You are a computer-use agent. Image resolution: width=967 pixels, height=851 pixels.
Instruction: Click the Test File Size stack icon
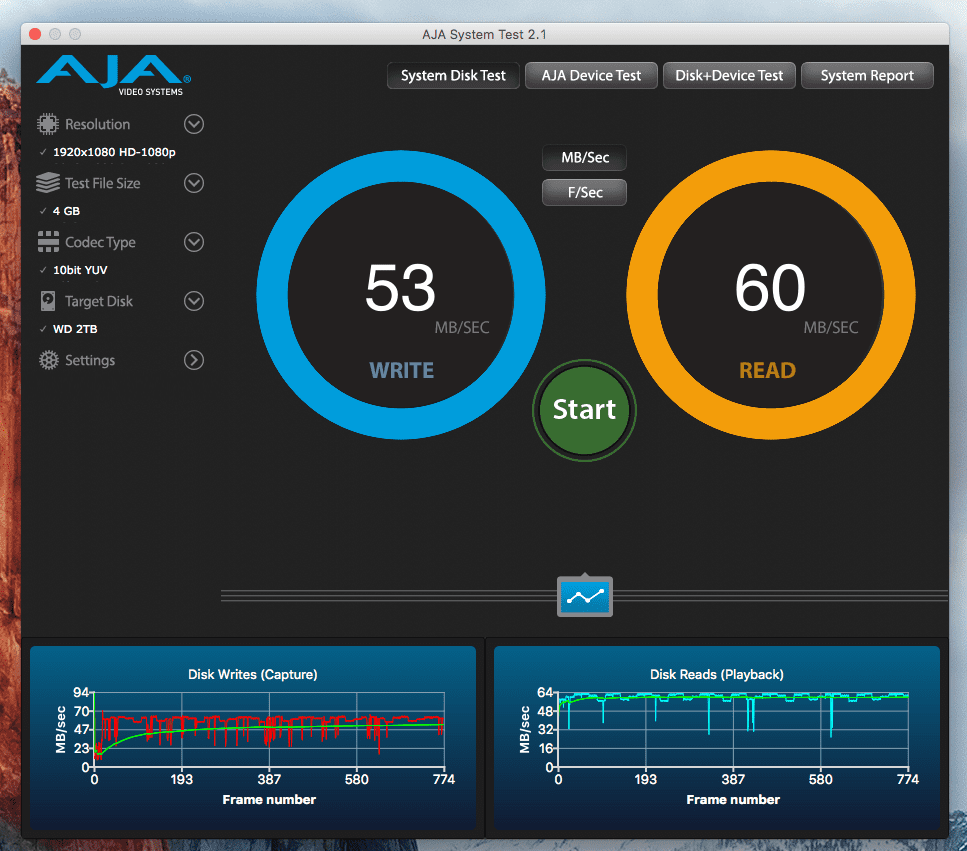[47, 184]
